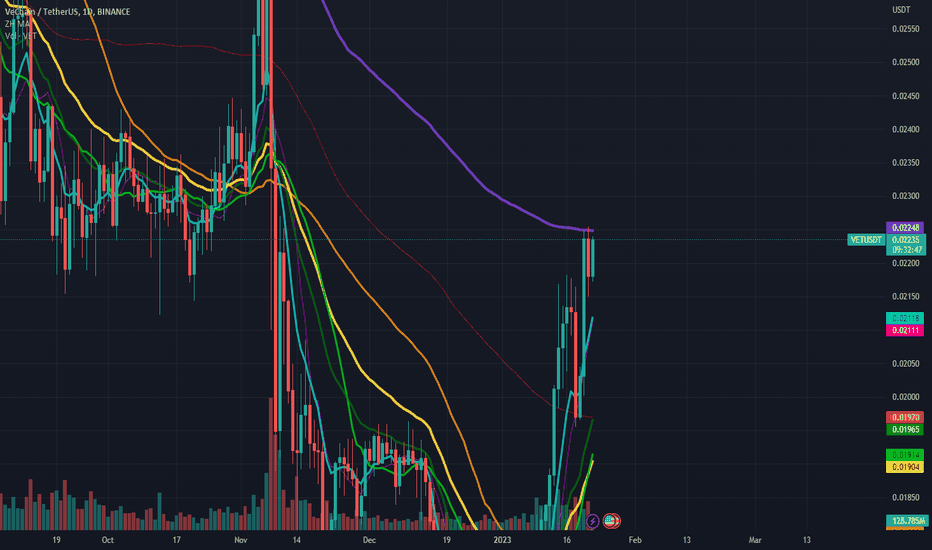Click the 128.785M volume tag

tap(906, 521)
